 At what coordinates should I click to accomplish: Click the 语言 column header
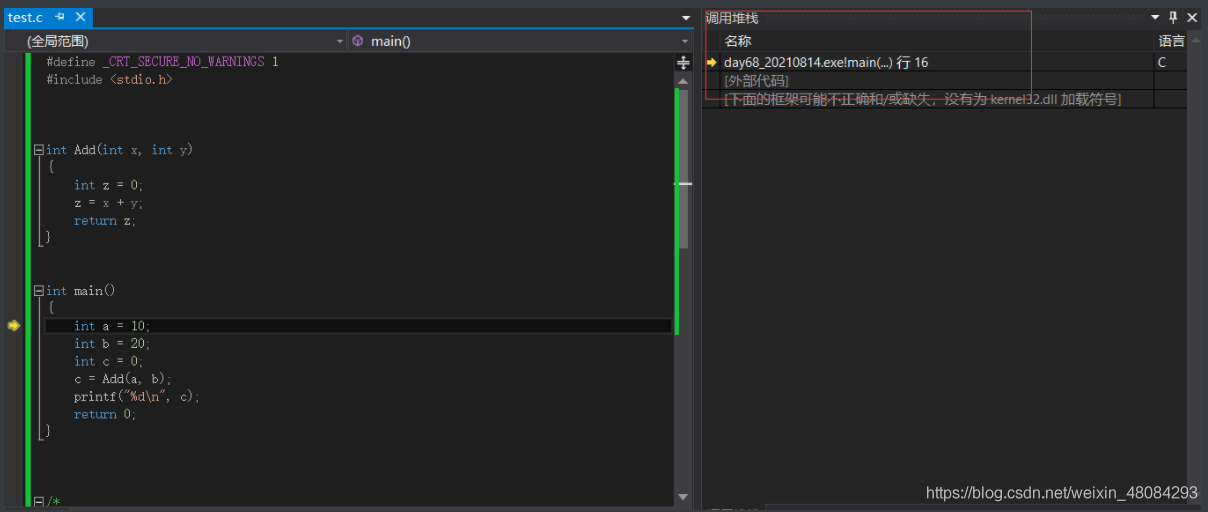pyautogui.click(x=1171, y=41)
